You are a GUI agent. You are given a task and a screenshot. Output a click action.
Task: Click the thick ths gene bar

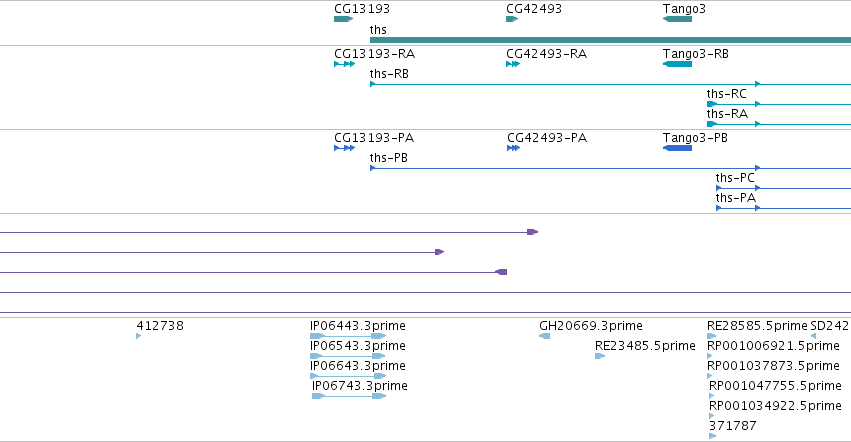[x=610, y=40]
